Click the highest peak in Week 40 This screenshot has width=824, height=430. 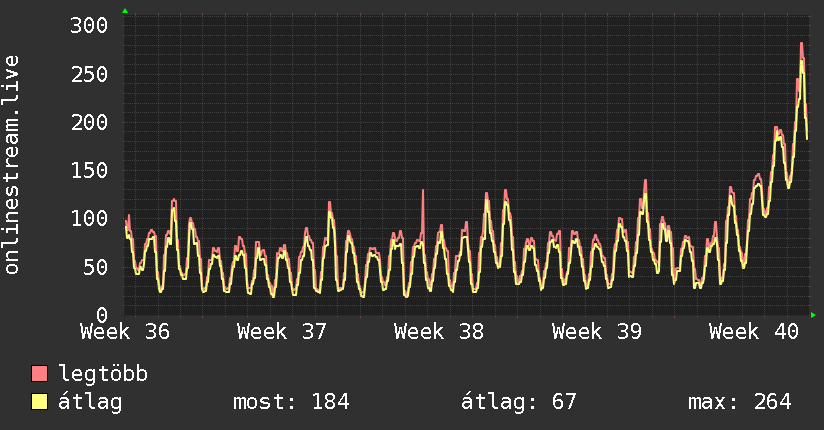tap(801, 44)
